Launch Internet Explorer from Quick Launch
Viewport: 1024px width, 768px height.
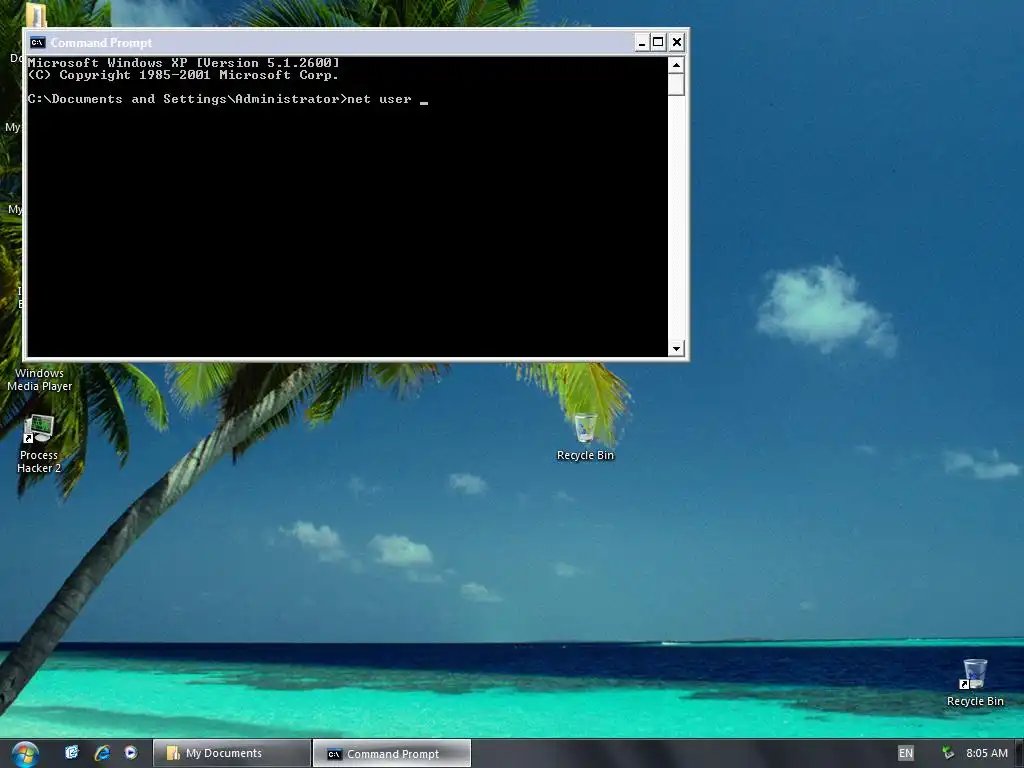click(x=102, y=753)
